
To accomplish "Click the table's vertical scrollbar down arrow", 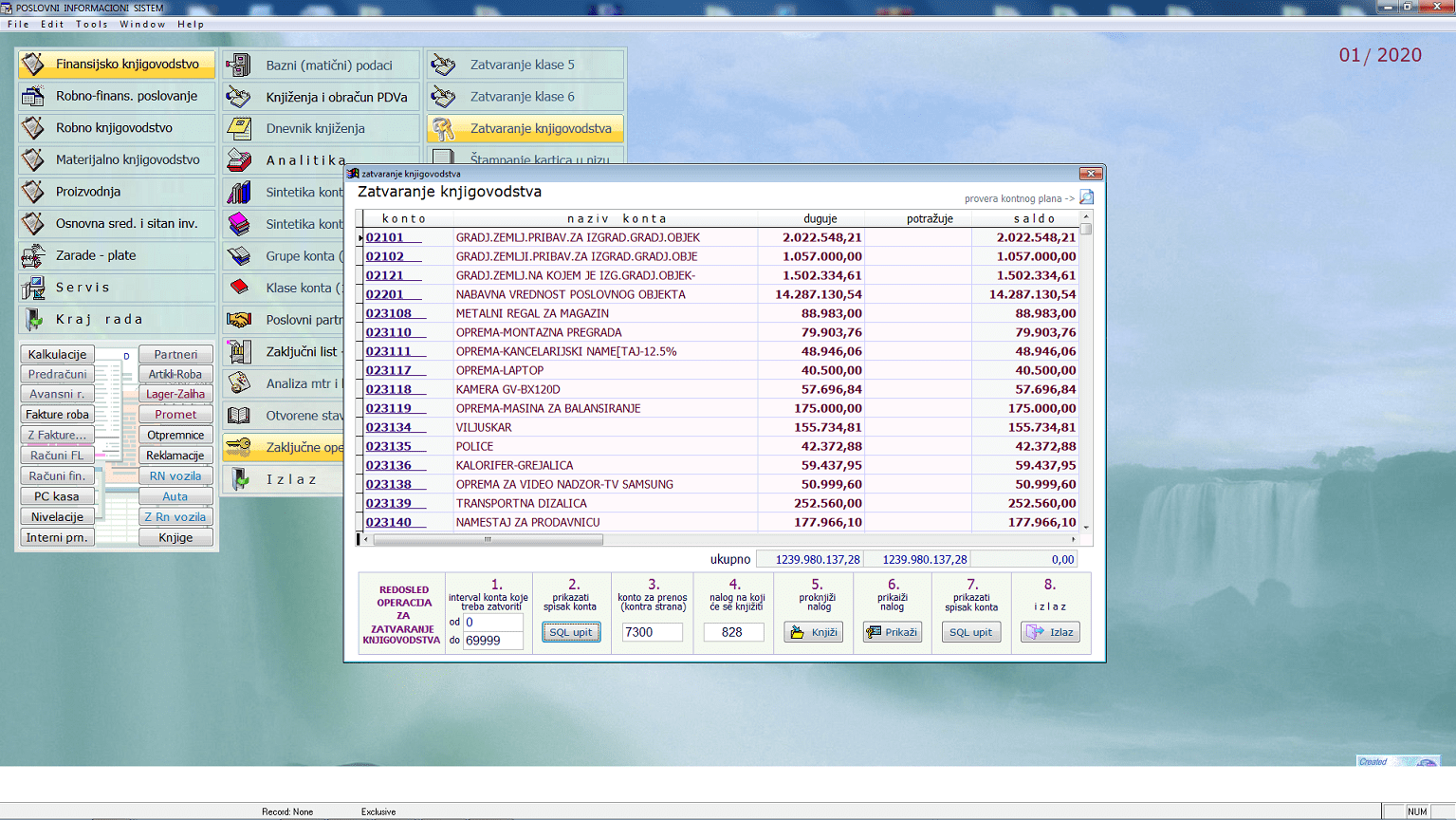I will point(1086,527).
